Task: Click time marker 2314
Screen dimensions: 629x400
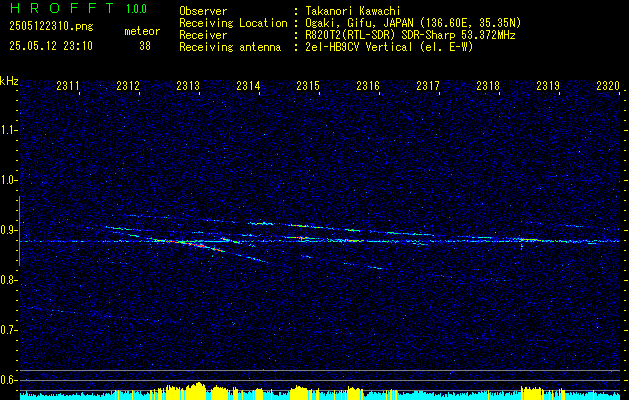Action: (248, 86)
